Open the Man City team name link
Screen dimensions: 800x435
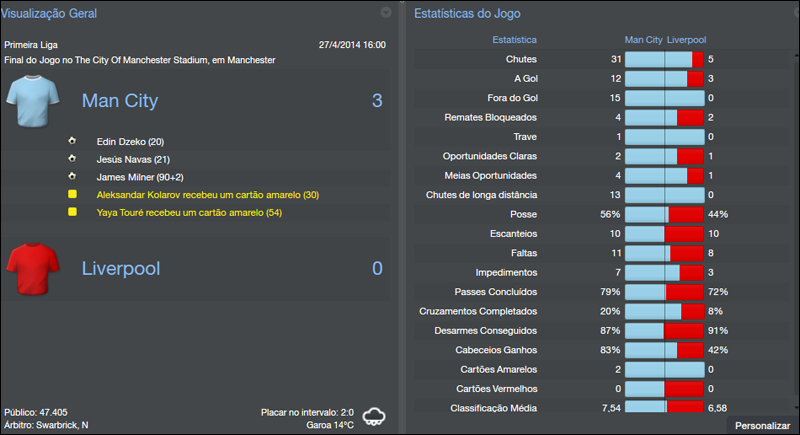119,101
